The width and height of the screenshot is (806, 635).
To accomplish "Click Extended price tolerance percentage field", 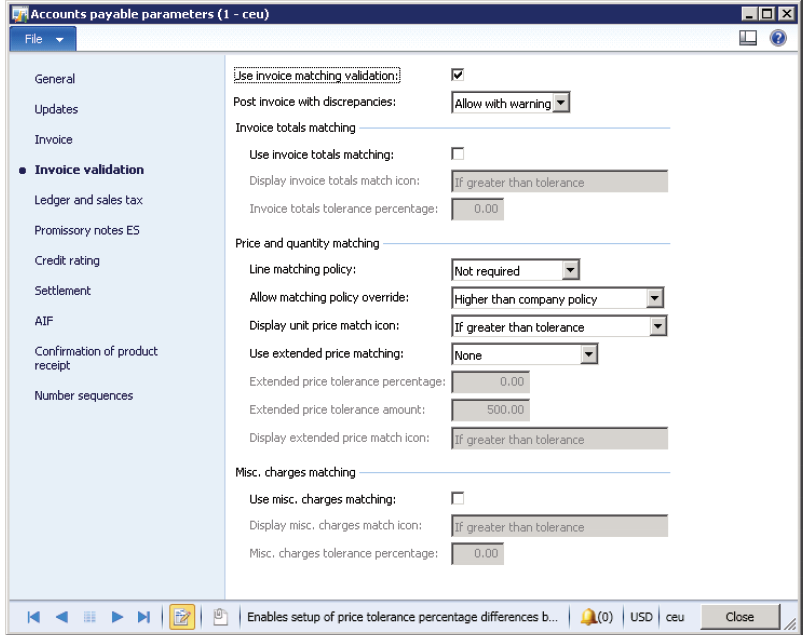I will [x=490, y=382].
